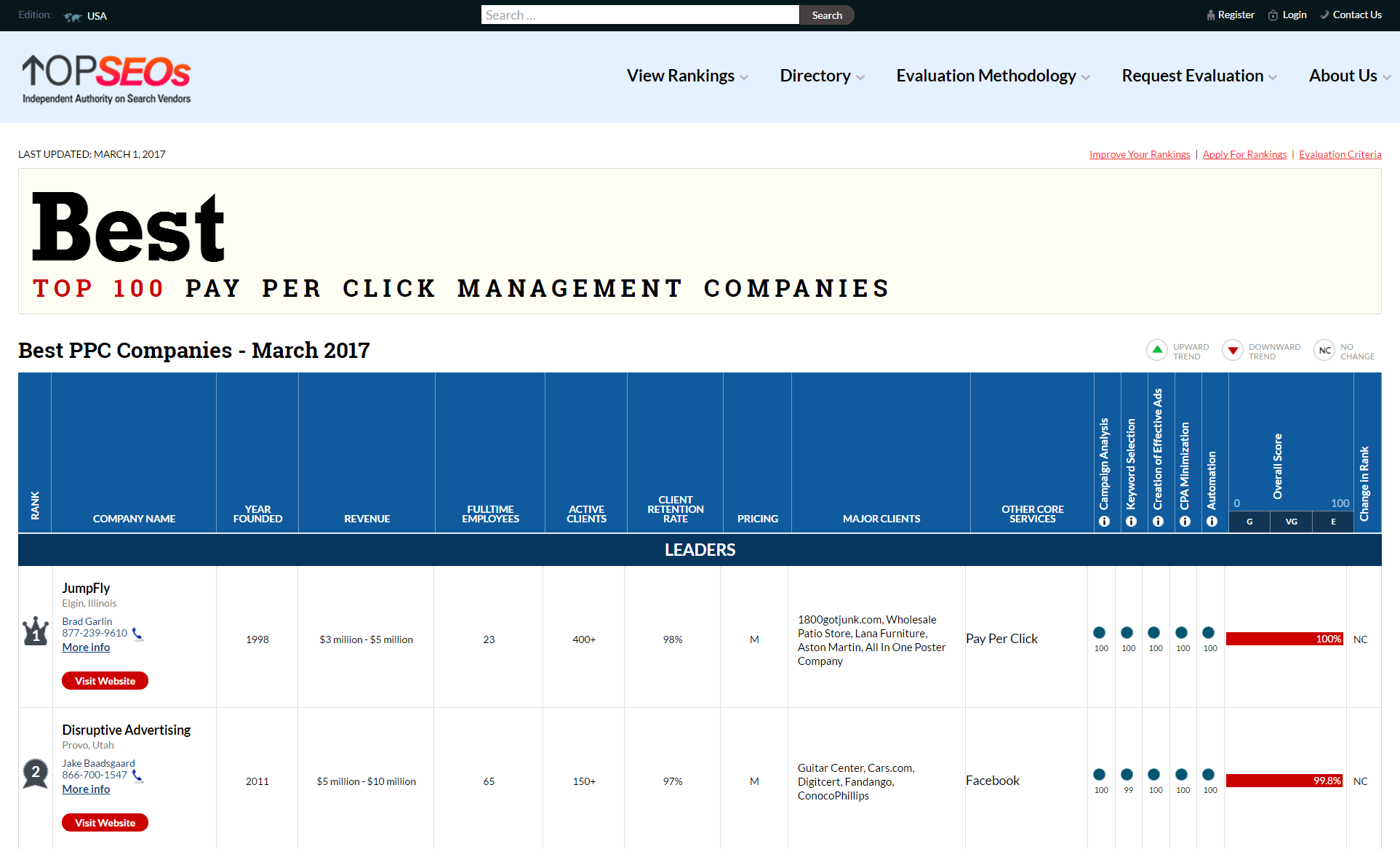Click Disruptive Advertising 99.8% score bar
Screen dimensions: 1400x849
click(1284, 781)
